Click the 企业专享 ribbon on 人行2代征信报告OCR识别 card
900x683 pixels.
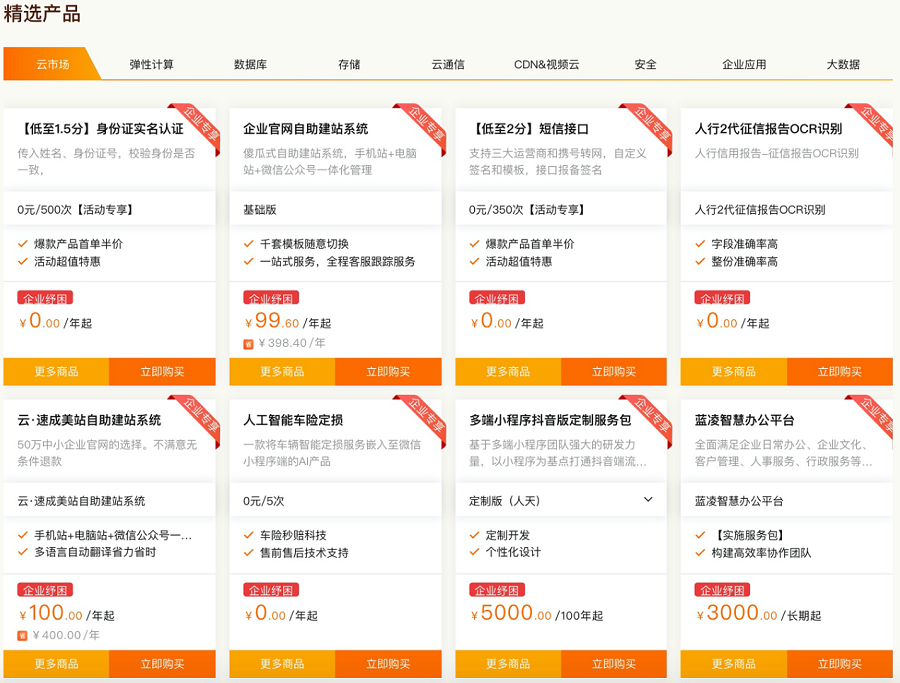pos(873,126)
